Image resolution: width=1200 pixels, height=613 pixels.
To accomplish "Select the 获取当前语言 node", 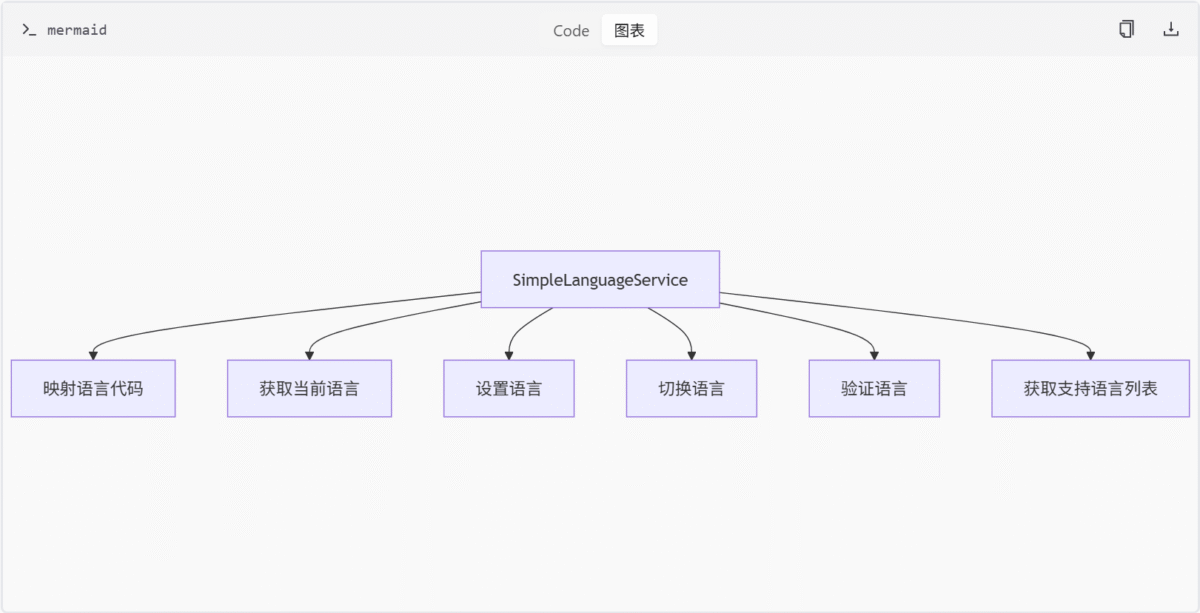I will [309, 389].
